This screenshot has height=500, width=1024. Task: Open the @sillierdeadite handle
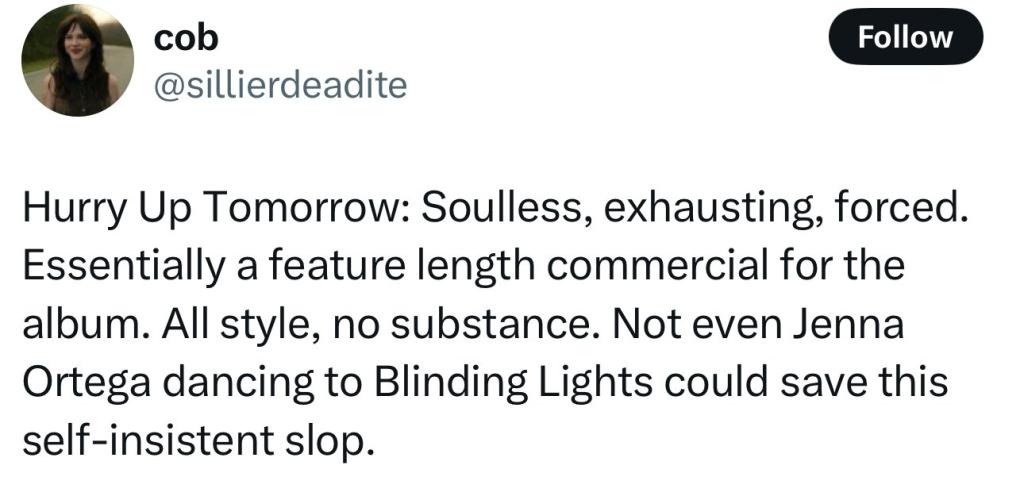coord(280,86)
